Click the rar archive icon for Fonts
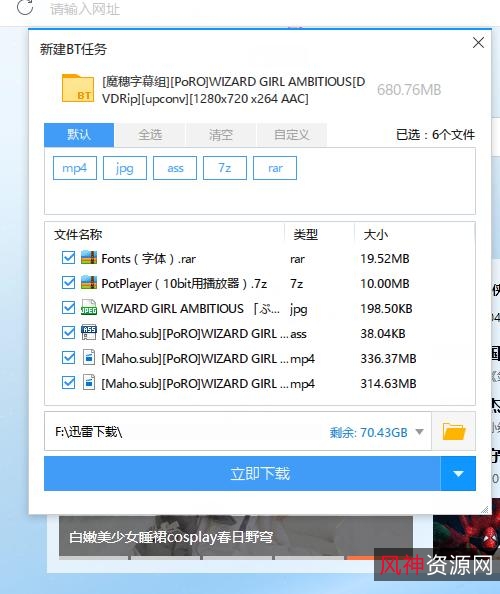500x594 pixels. (89, 258)
